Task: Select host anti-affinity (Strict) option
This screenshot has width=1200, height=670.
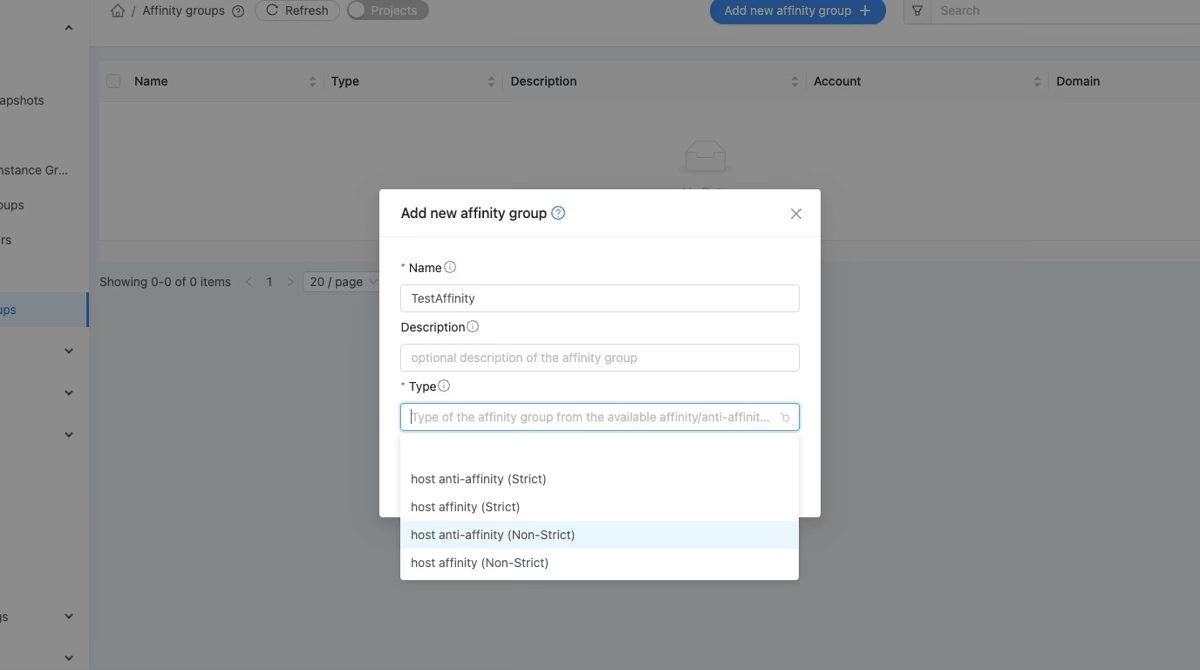Action: (478, 479)
